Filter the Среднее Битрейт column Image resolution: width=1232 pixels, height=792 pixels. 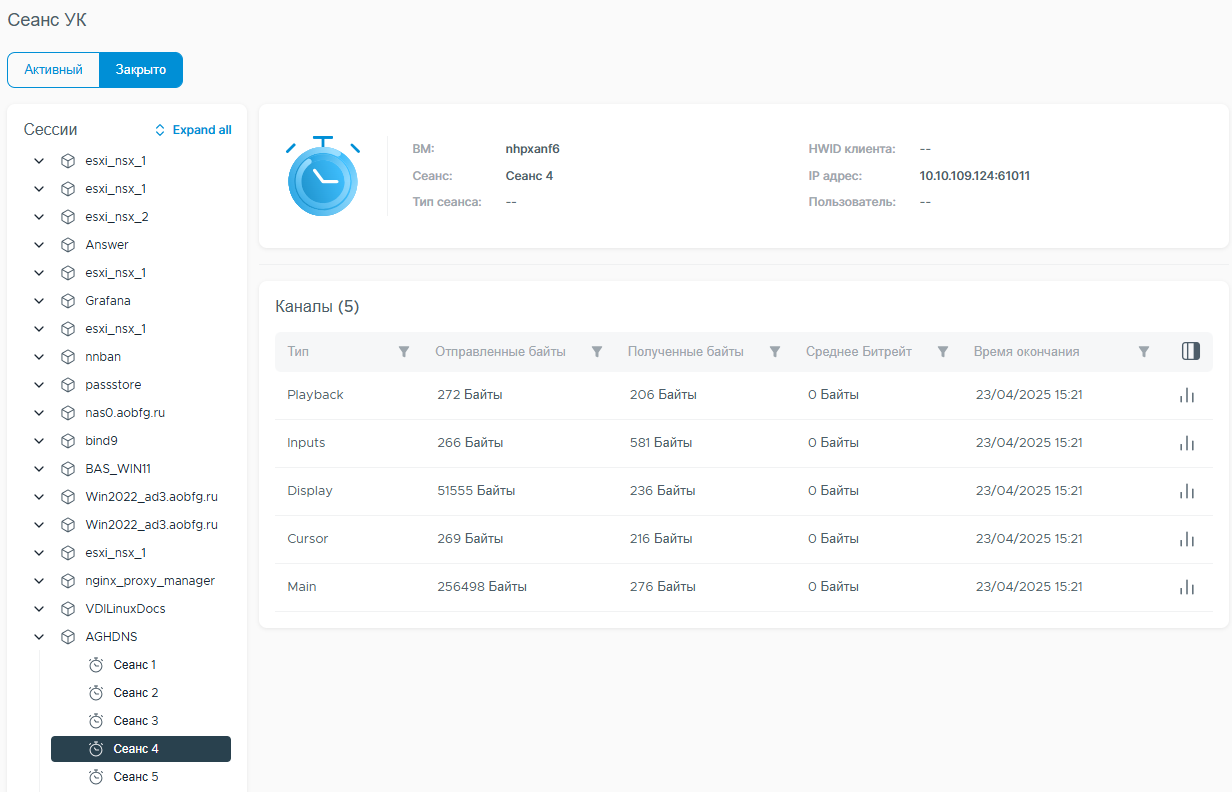[x=942, y=352]
